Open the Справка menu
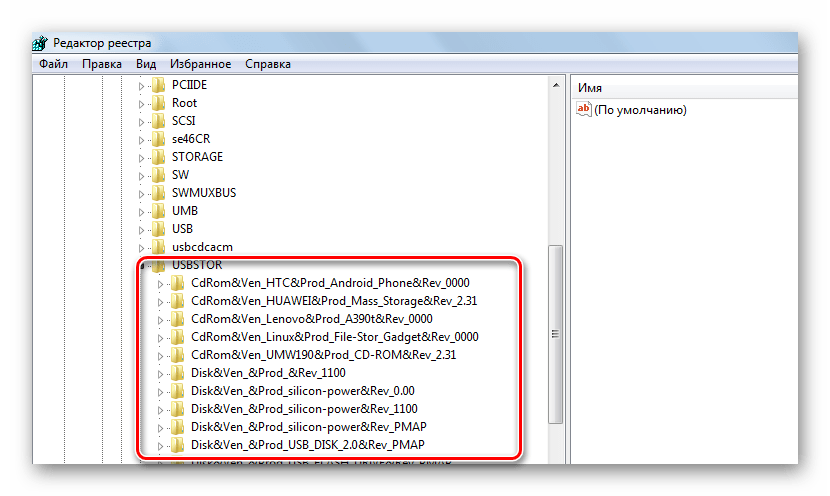Viewport: 830px width, 496px height. 267,64
